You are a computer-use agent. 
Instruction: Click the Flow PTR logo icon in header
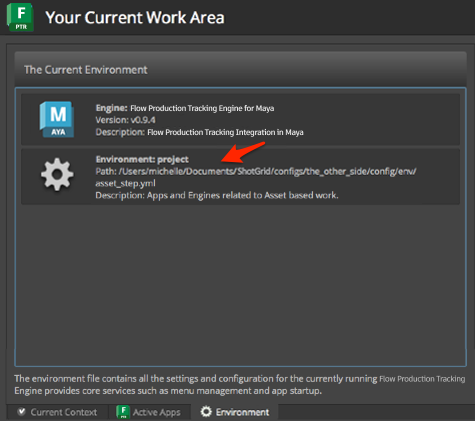pos(20,17)
